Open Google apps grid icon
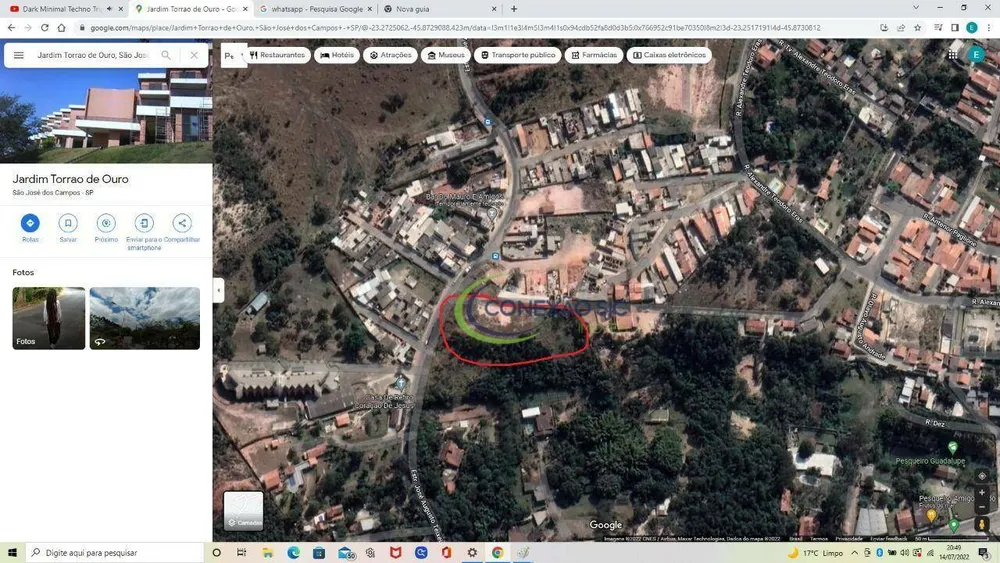1000x563 pixels. [x=952, y=55]
